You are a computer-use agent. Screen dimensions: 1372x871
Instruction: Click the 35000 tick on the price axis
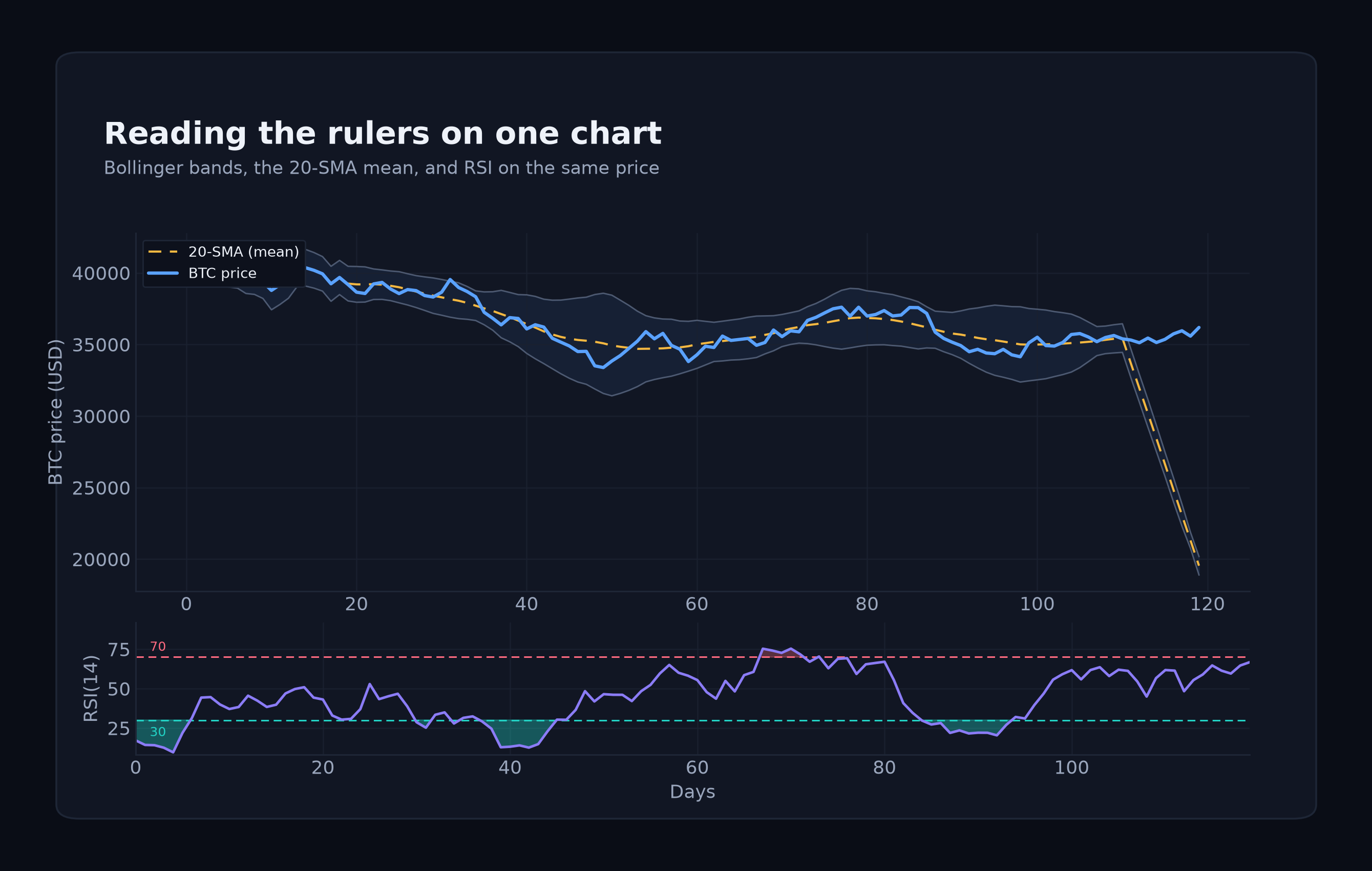[101, 345]
